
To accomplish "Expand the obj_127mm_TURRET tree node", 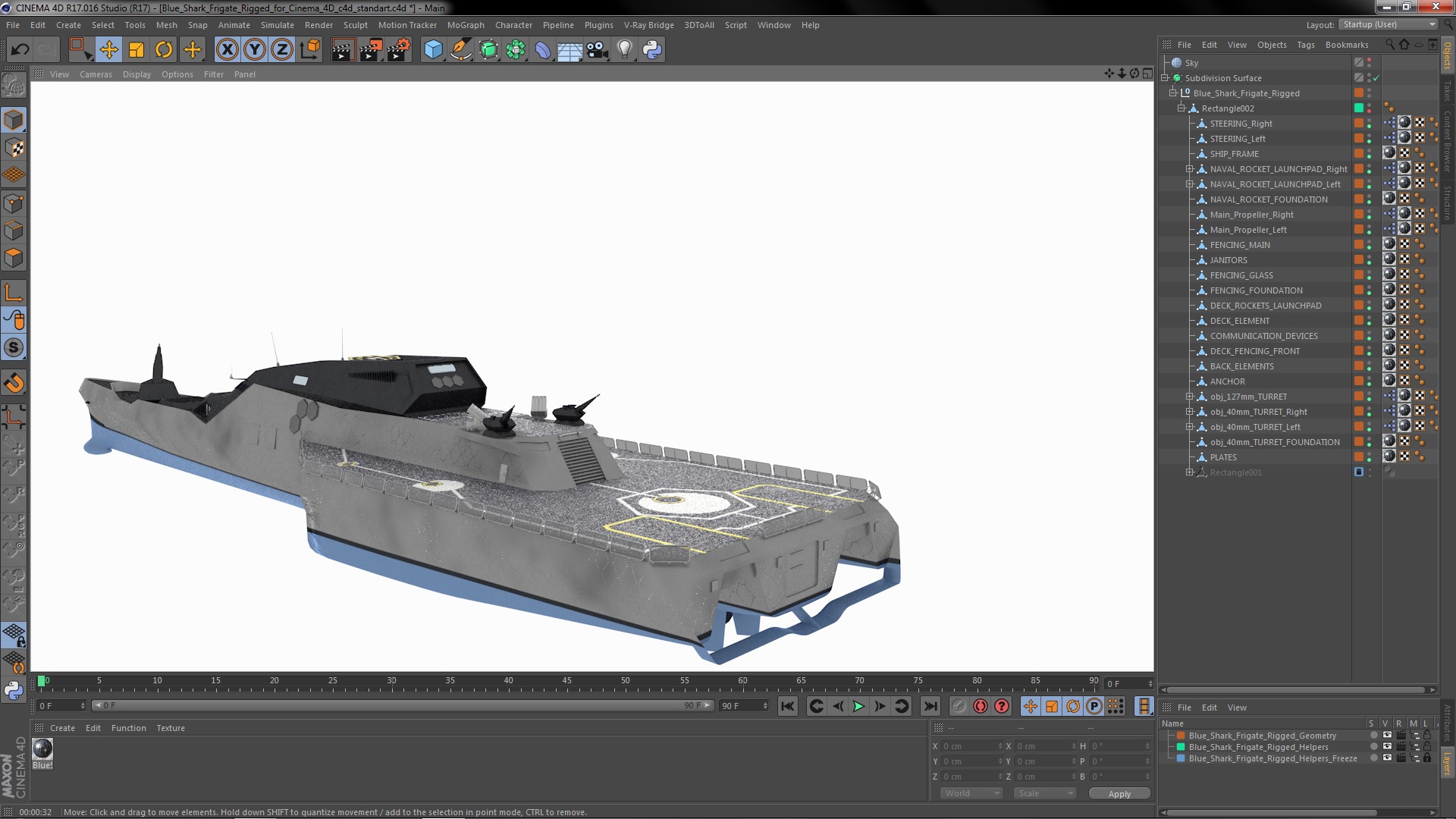I will (1190, 397).
